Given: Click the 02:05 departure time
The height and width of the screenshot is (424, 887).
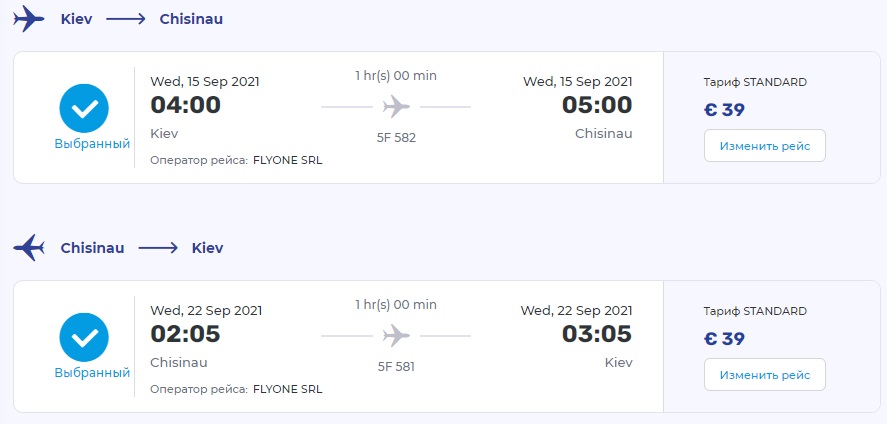Looking at the screenshot, I should click(185, 334).
